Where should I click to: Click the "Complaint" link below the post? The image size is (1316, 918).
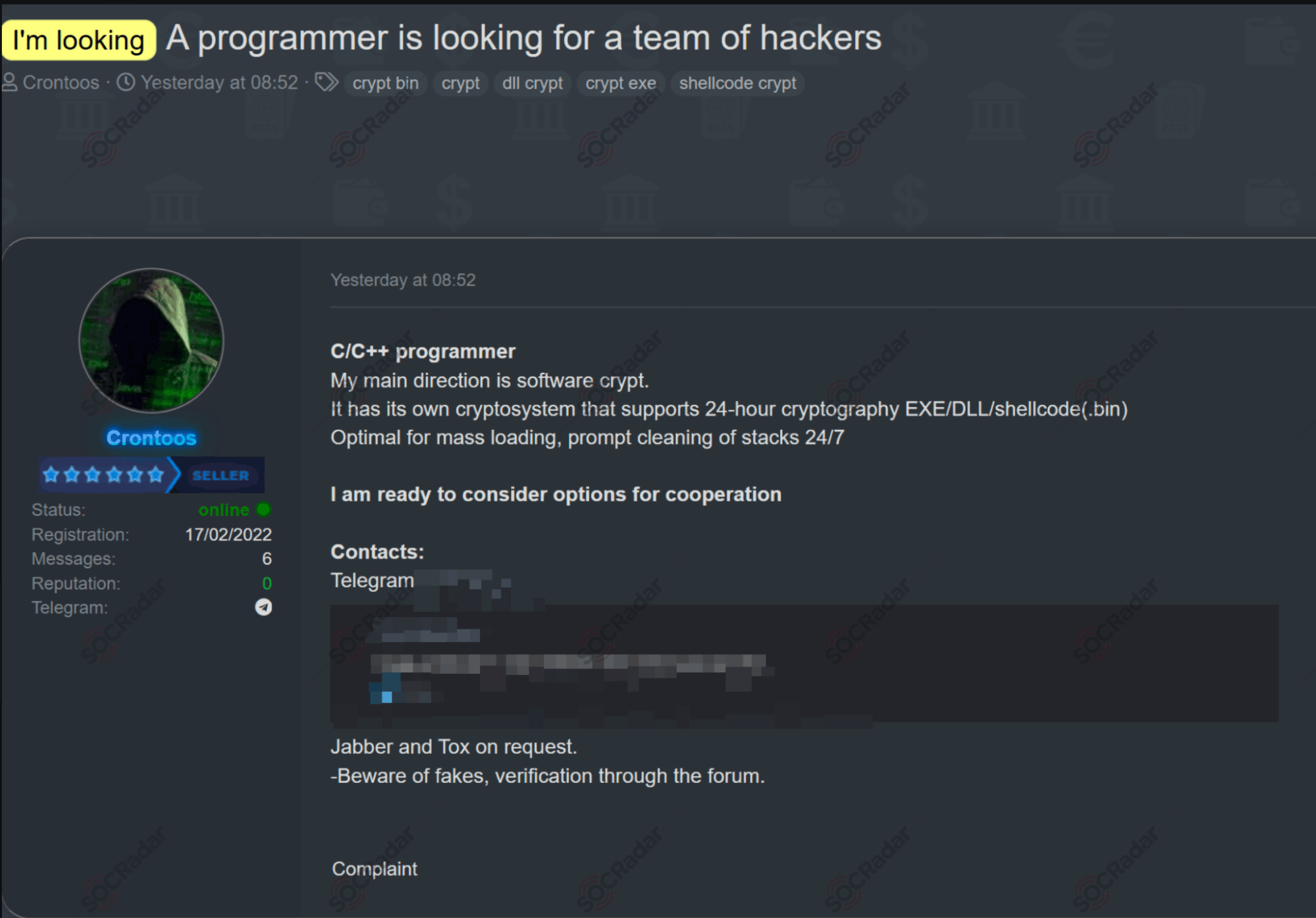coord(375,869)
